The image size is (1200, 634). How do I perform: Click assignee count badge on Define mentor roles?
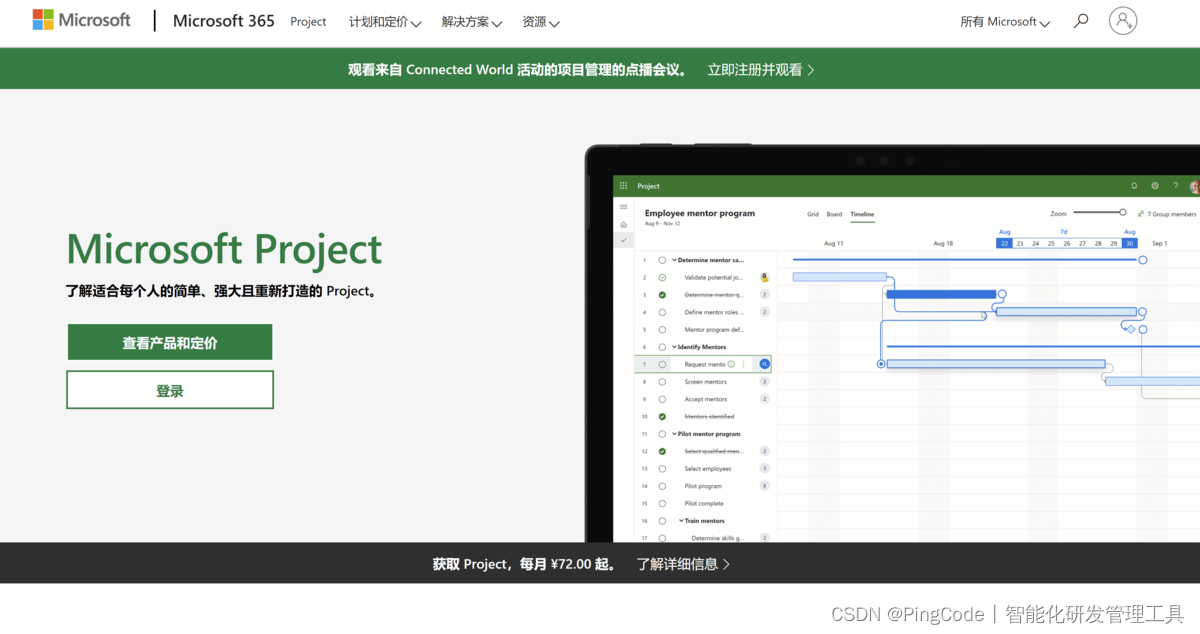coord(765,312)
